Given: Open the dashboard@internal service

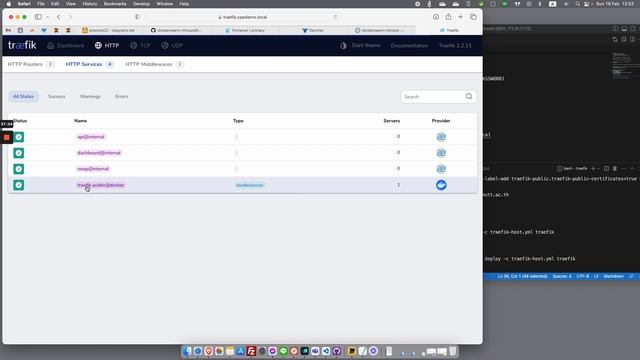Looking at the screenshot, I should click(x=99, y=153).
